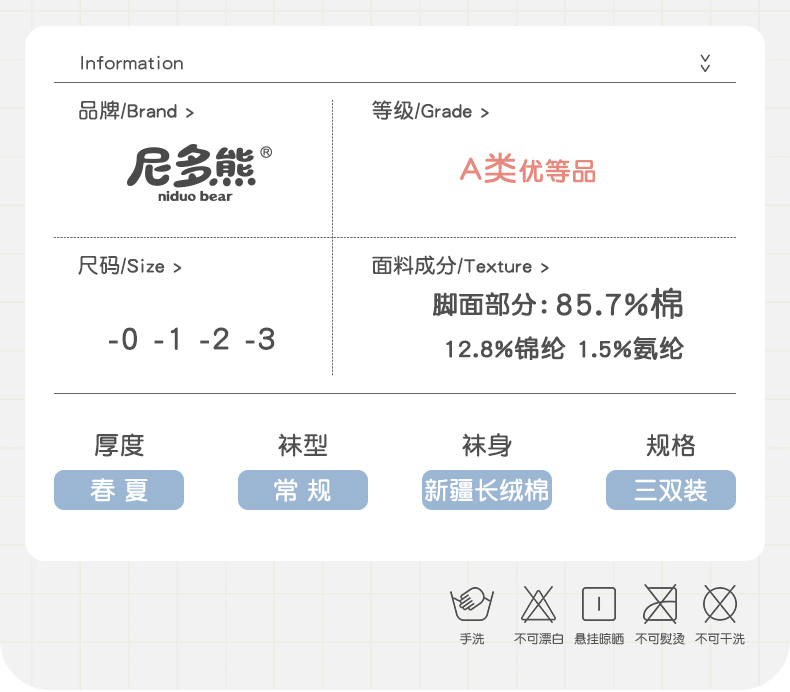Click the 不可熨烫 caption text
The height and width of the screenshot is (692, 790).
coord(660,639)
